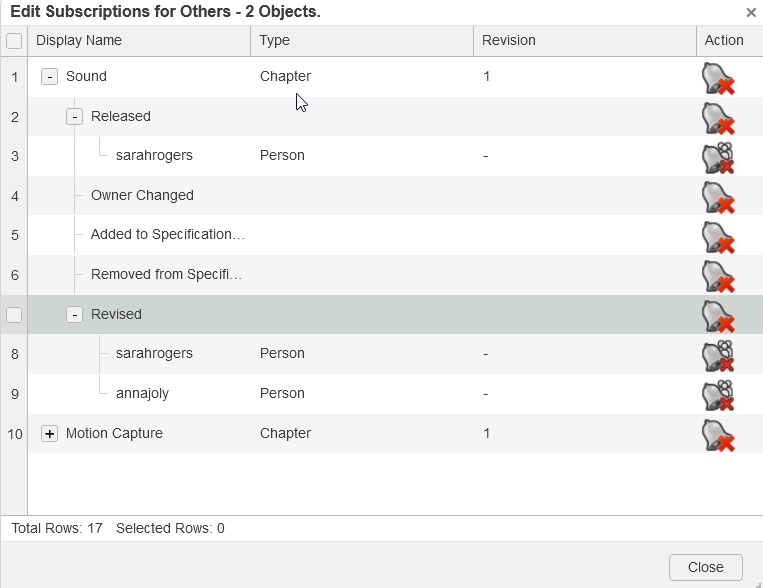Click unsubscribe bell for Owner Changed event
This screenshot has width=763, height=588.
[718, 197]
